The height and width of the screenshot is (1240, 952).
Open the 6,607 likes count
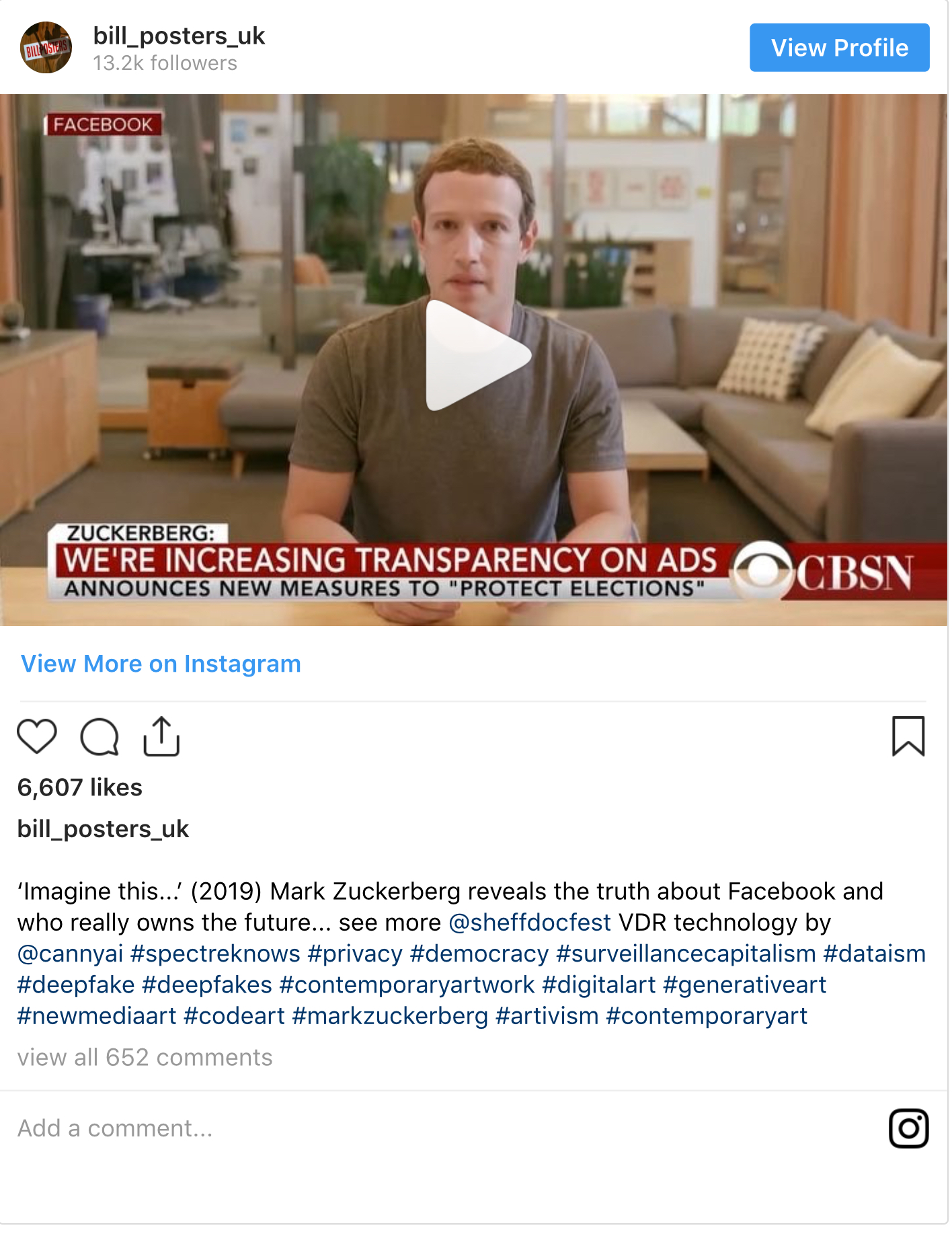(x=80, y=787)
